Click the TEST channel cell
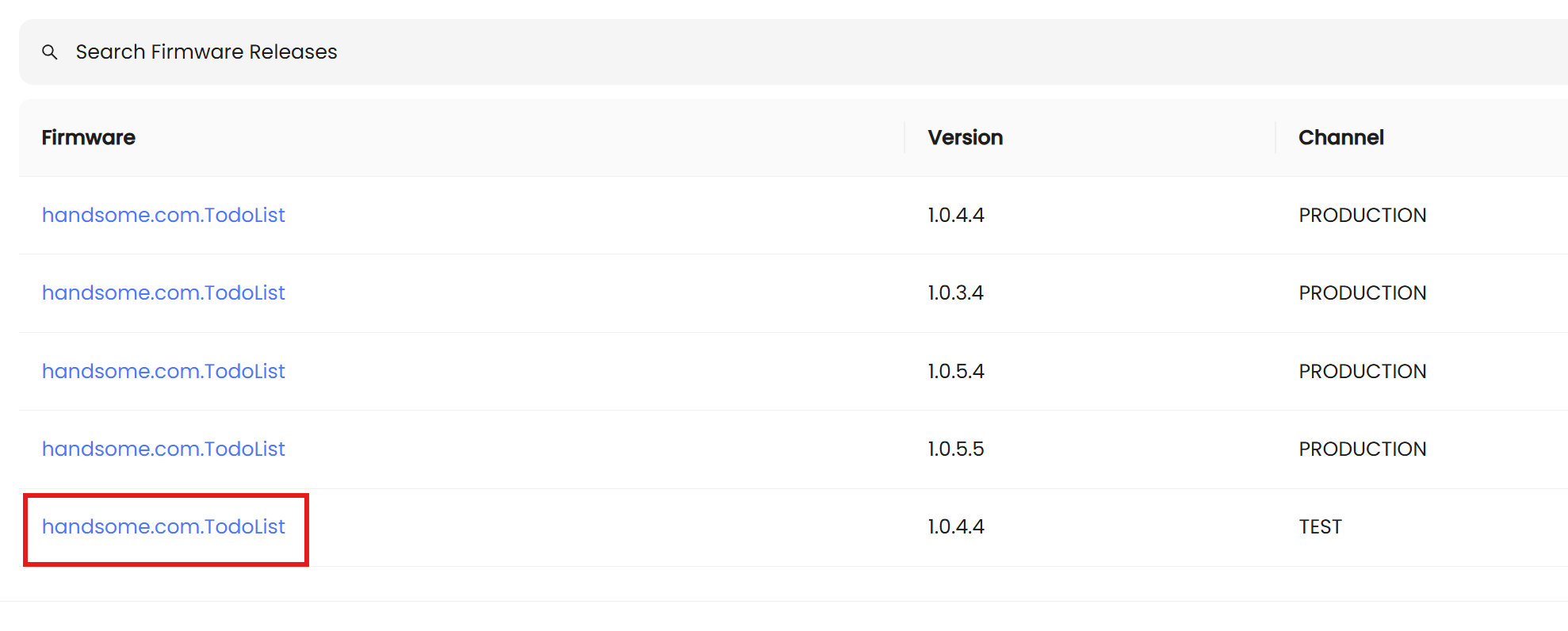This screenshot has height=631, width=1568. pyautogui.click(x=1321, y=526)
